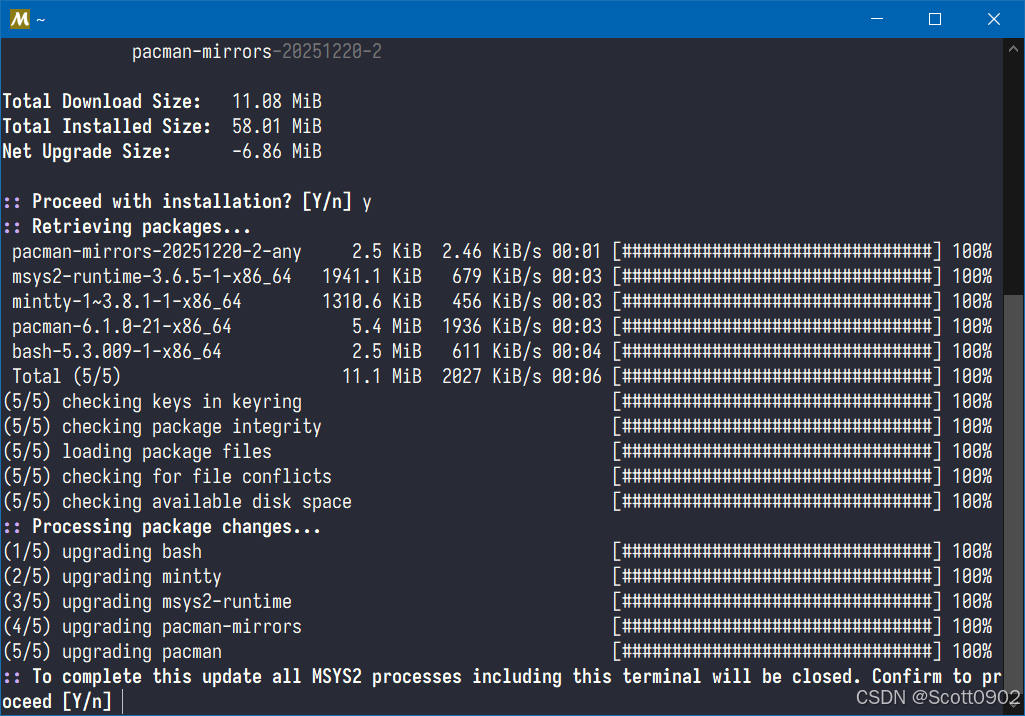Click 'pacman-6.1.0-21-x86_64' package name

click(122, 326)
